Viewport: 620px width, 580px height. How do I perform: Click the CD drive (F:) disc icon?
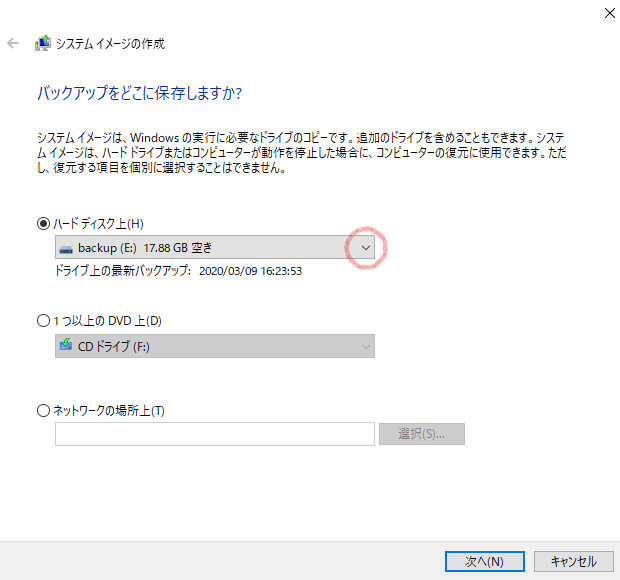[x=66, y=344]
